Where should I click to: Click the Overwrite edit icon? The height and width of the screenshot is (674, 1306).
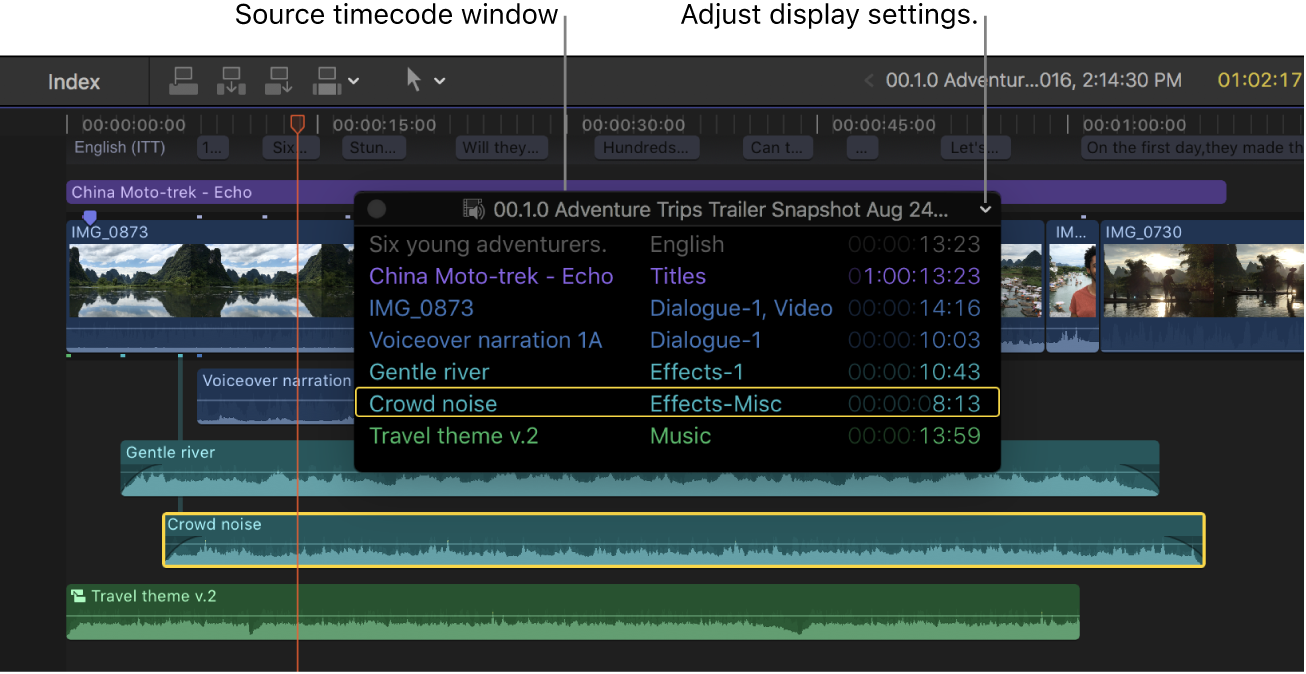click(325, 80)
